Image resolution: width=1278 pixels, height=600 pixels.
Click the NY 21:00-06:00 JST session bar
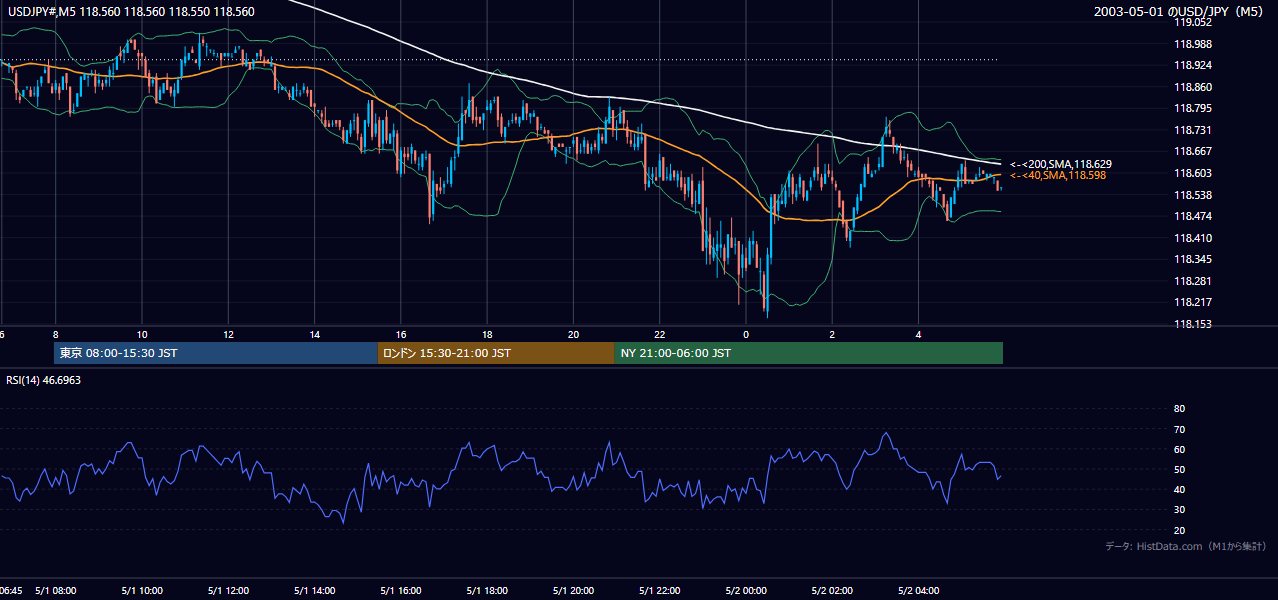coord(808,353)
